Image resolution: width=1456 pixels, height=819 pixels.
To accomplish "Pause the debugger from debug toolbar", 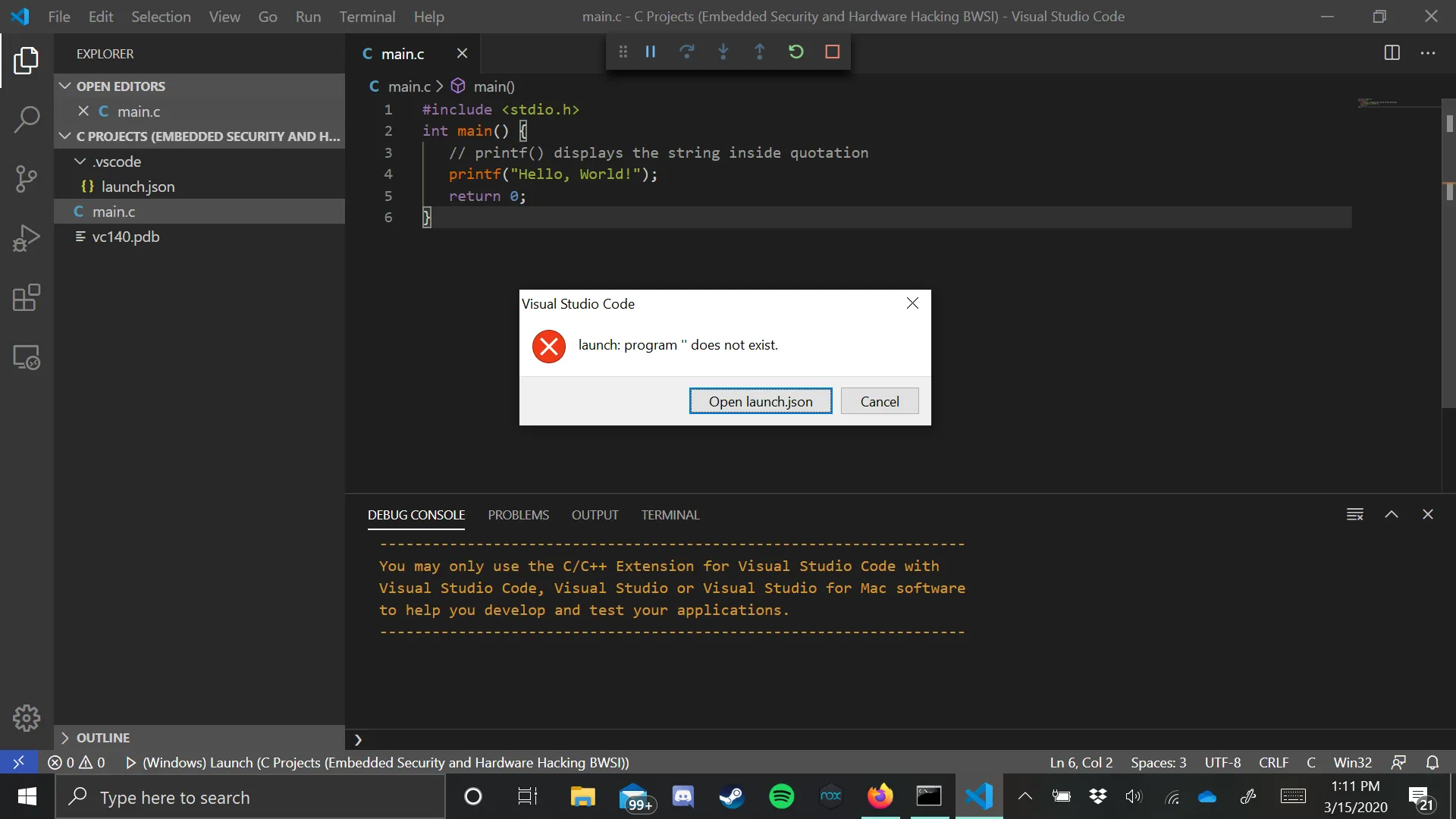I will pyautogui.click(x=650, y=52).
